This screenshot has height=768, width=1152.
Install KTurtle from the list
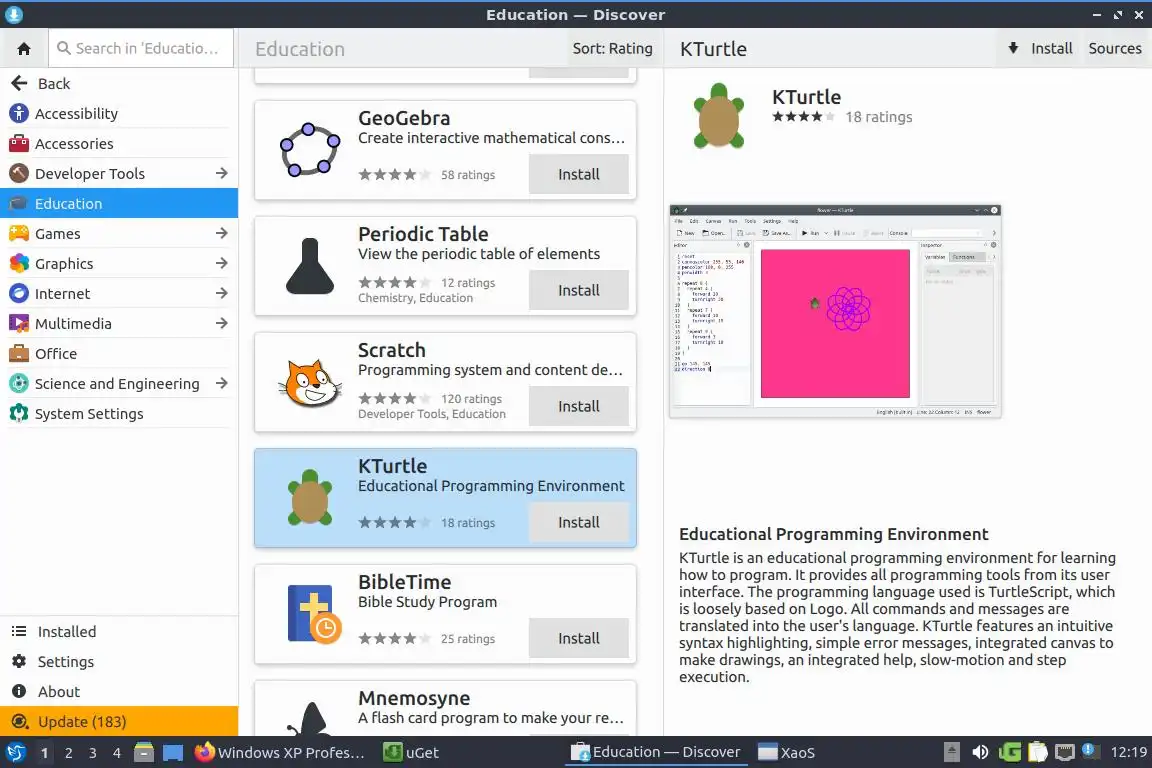[578, 523]
